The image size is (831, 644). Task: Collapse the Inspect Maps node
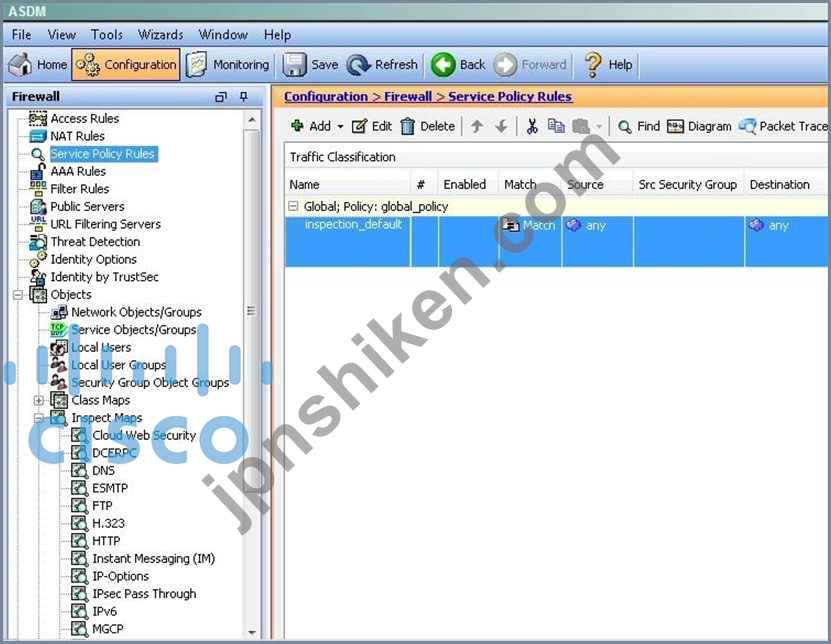click(39, 418)
